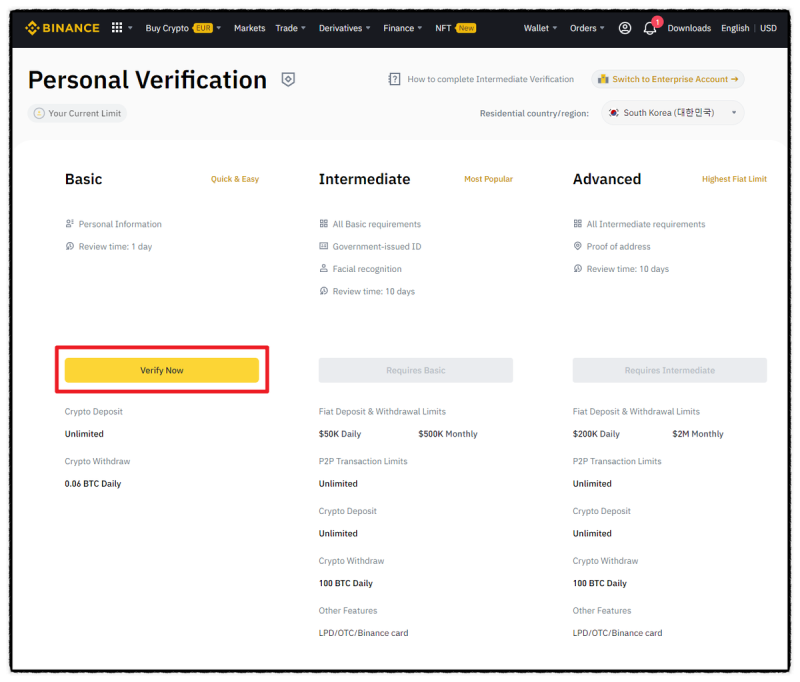Click the Personal Verification title

(147, 80)
